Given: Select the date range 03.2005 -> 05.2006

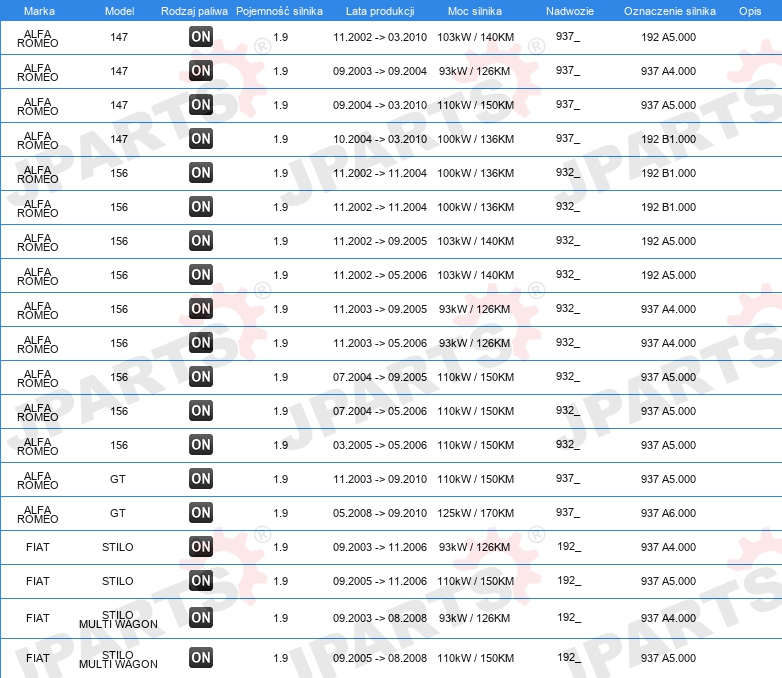Looking at the screenshot, I should [x=380, y=445].
